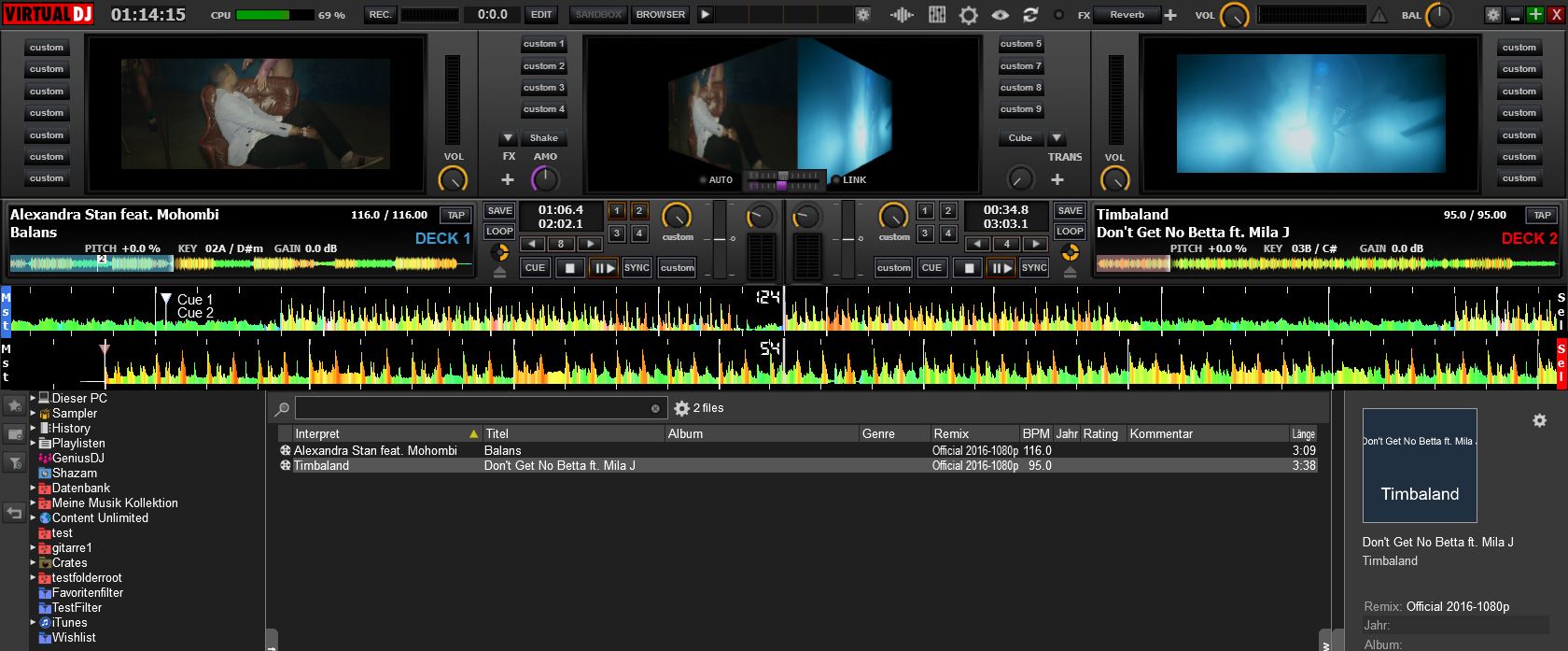Clear search field with X icon
The height and width of the screenshot is (651, 1568).
pyautogui.click(x=655, y=408)
